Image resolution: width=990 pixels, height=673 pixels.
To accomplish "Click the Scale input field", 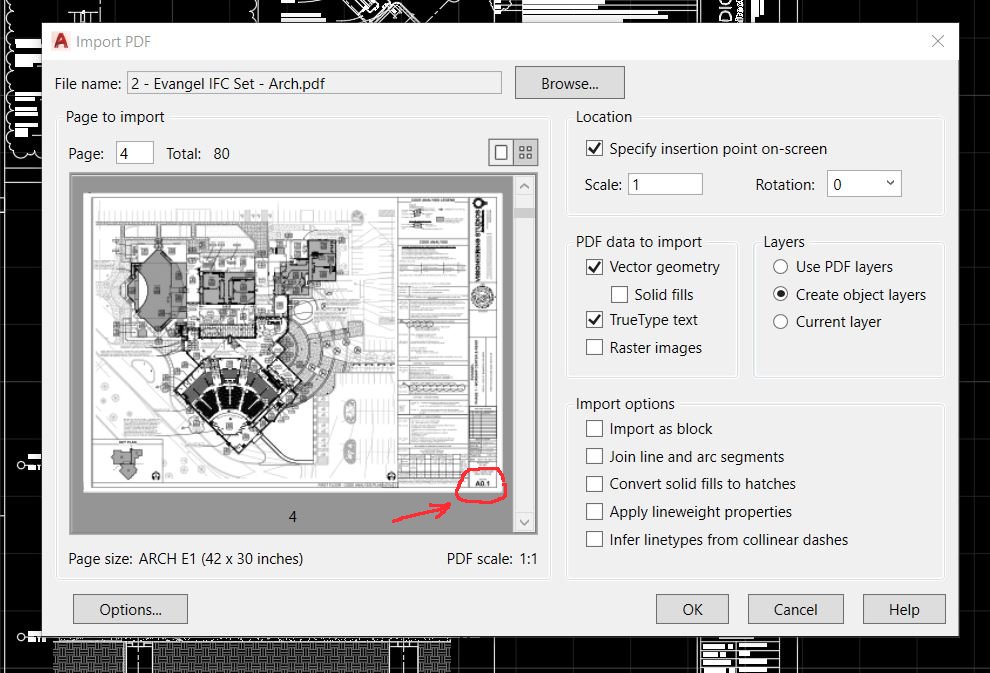I will (665, 184).
